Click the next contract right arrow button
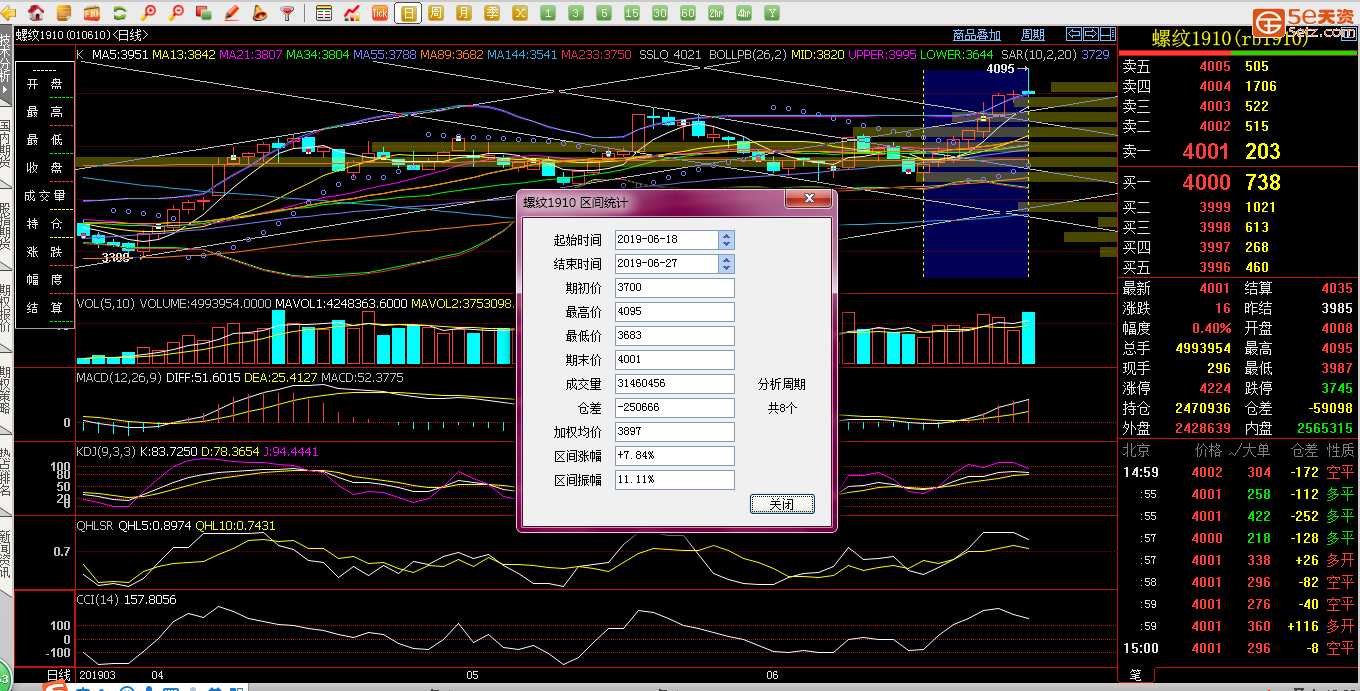The image size is (1360, 691). pyautogui.click(x=1090, y=34)
